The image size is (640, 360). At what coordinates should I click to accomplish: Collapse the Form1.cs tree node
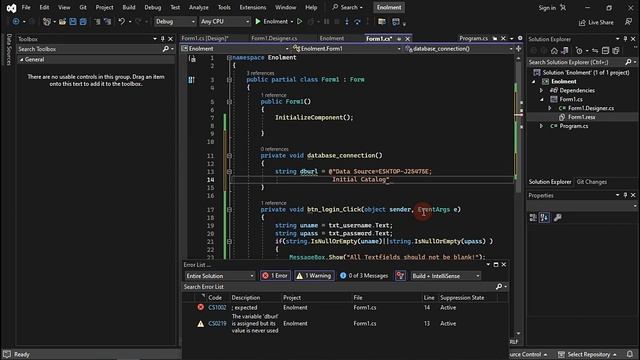point(542,99)
